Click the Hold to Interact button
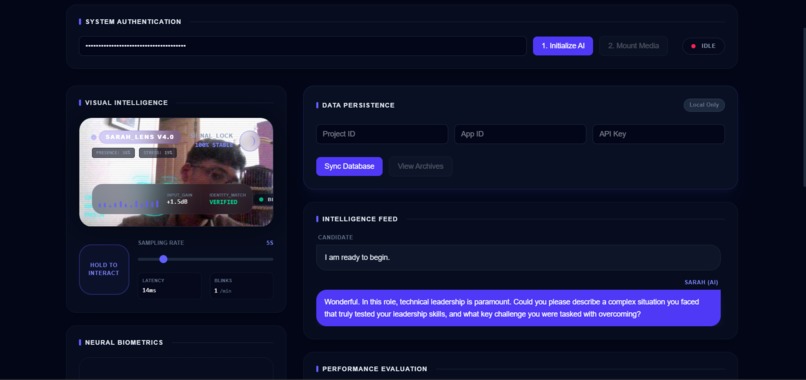This screenshot has height=380, width=806. tap(104, 269)
